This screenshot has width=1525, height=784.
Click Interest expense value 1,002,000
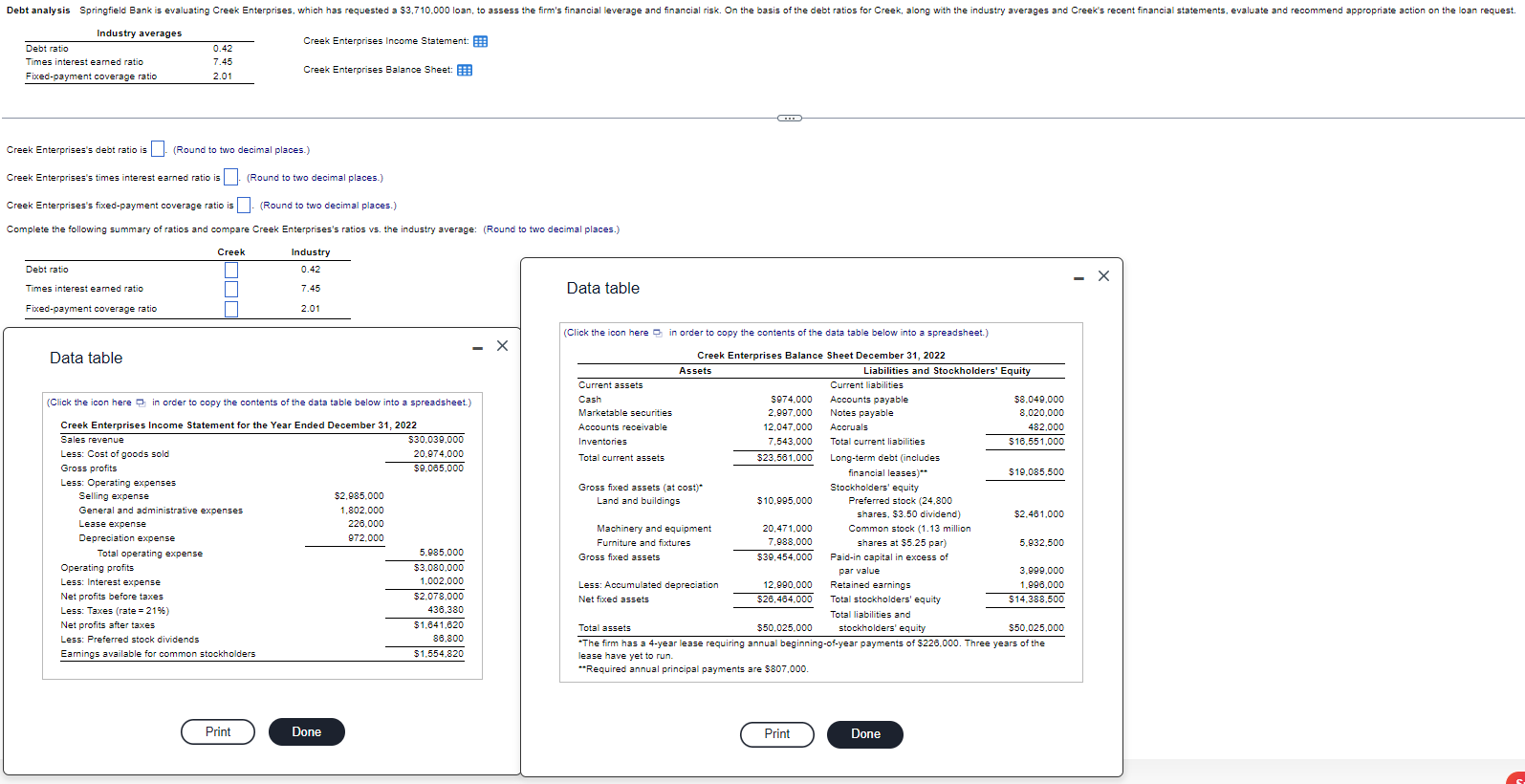click(x=442, y=581)
